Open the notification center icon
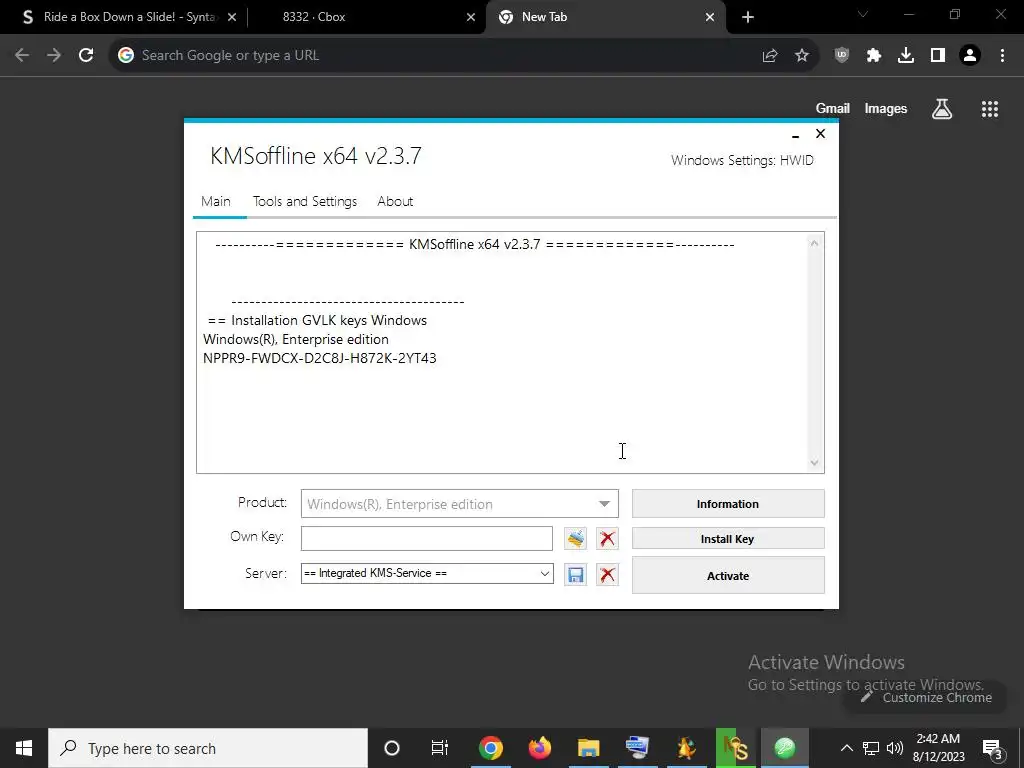 click(993, 748)
